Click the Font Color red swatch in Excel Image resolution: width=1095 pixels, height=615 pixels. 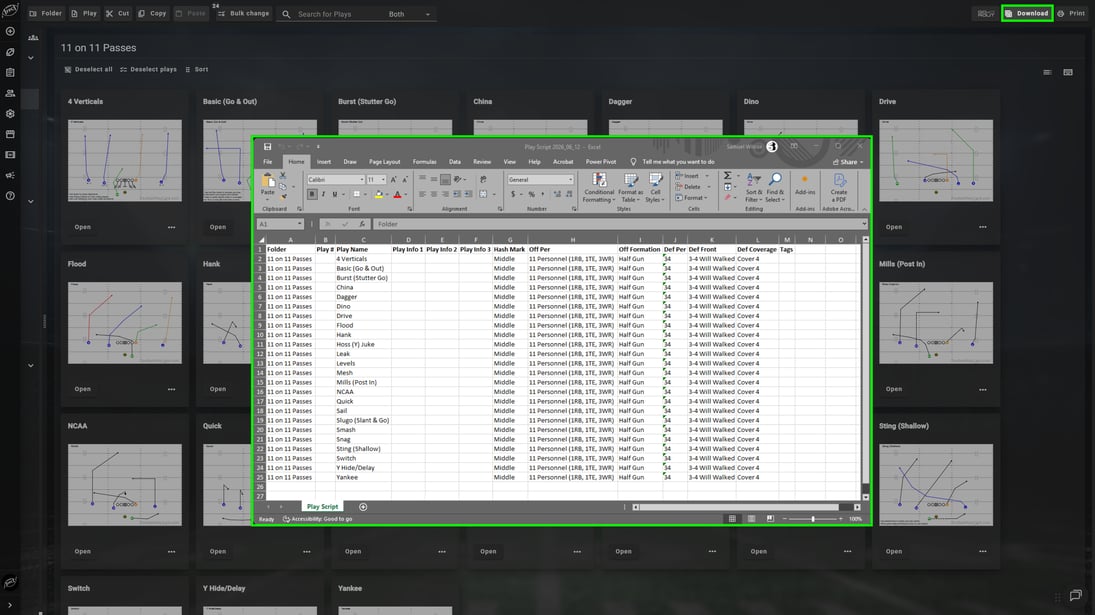397,195
